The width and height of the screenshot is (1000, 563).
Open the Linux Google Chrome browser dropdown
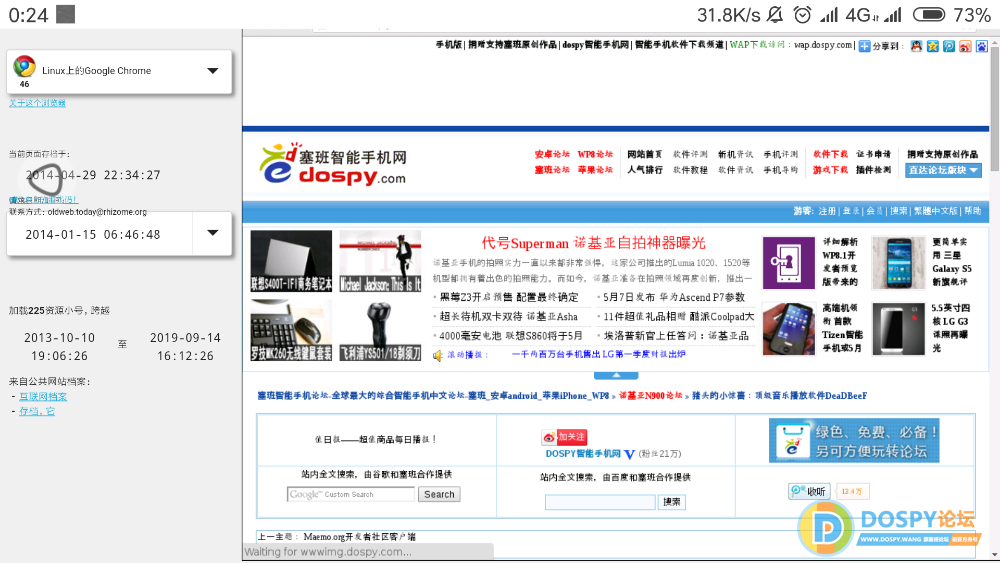tap(212, 71)
